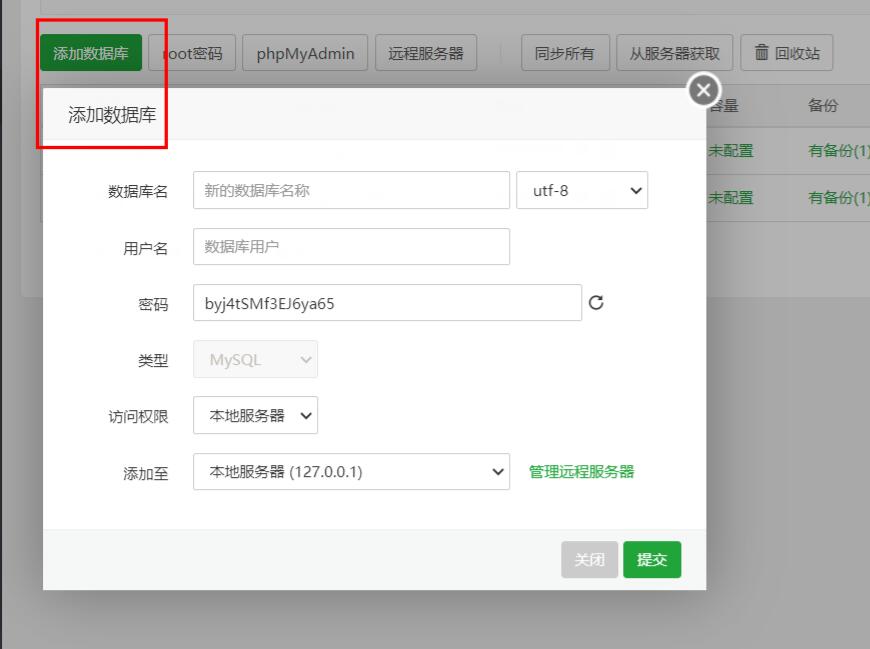
Task: Click second row 有备份(1) link
Action: (838, 197)
